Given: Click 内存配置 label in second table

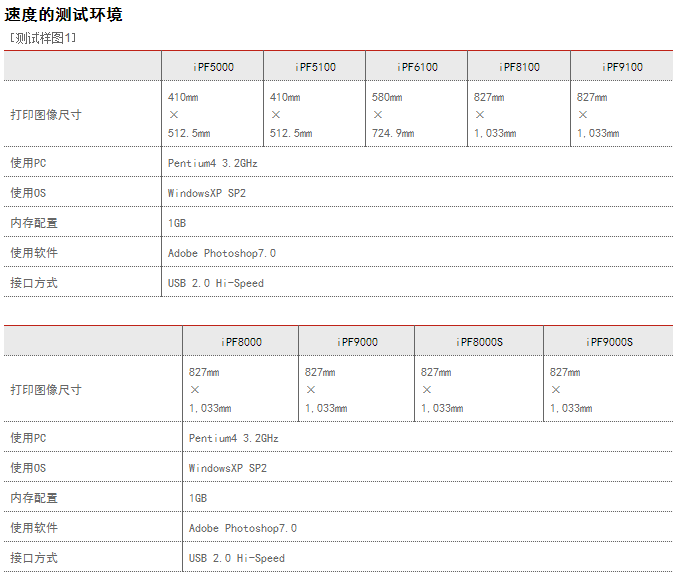Looking at the screenshot, I should pyautogui.click(x=34, y=498).
